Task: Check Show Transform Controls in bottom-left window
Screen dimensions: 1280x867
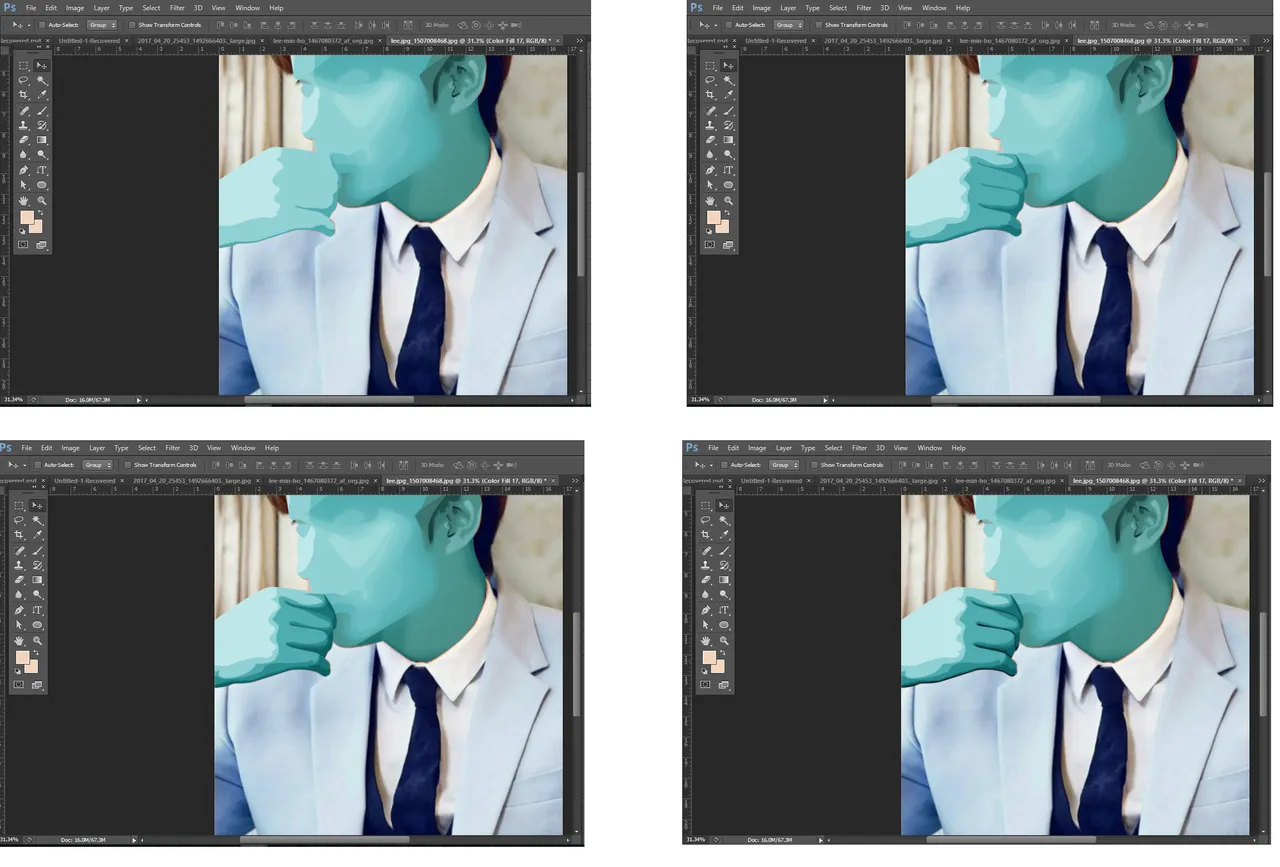Action: [128, 465]
